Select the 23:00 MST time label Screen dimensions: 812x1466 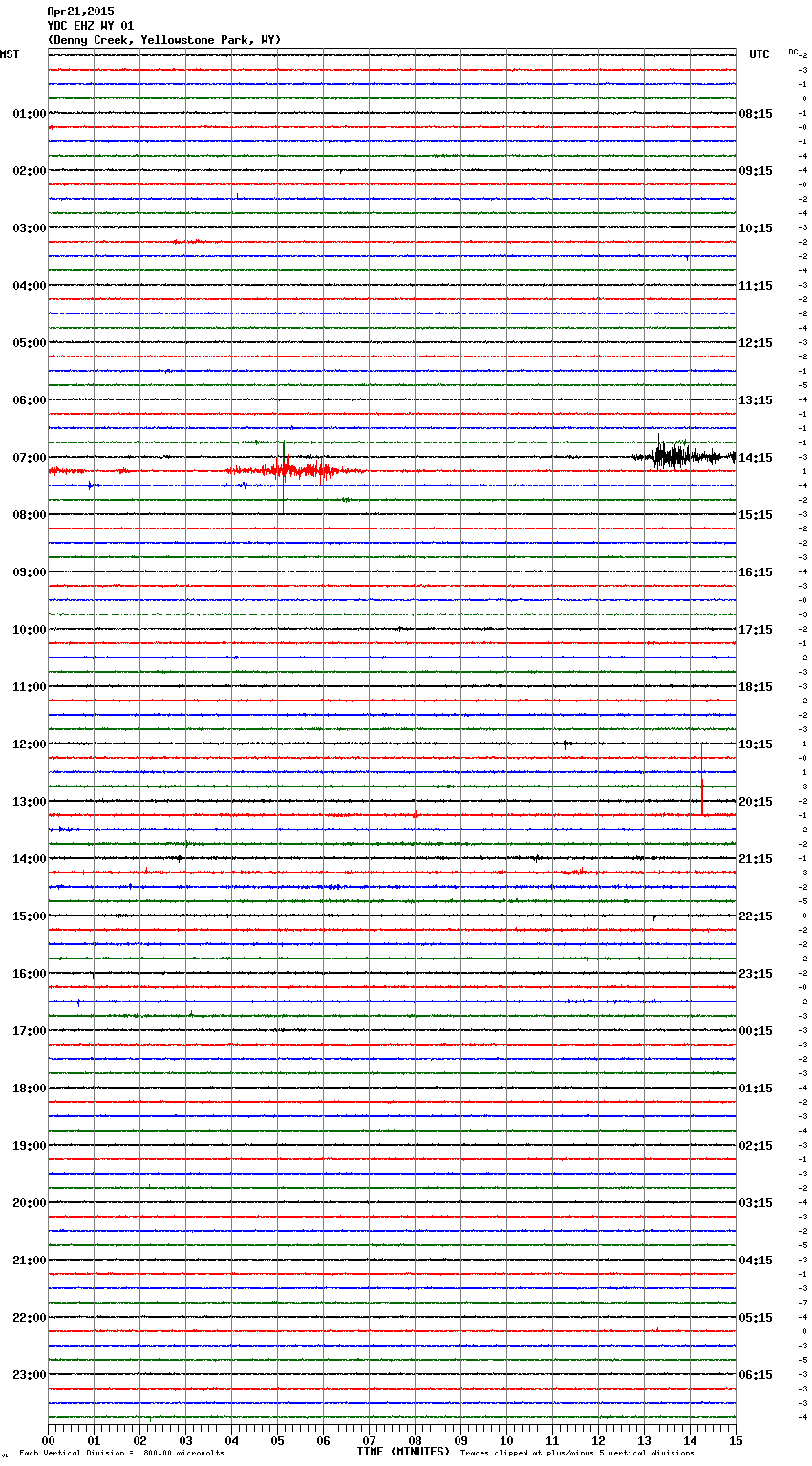point(30,1375)
